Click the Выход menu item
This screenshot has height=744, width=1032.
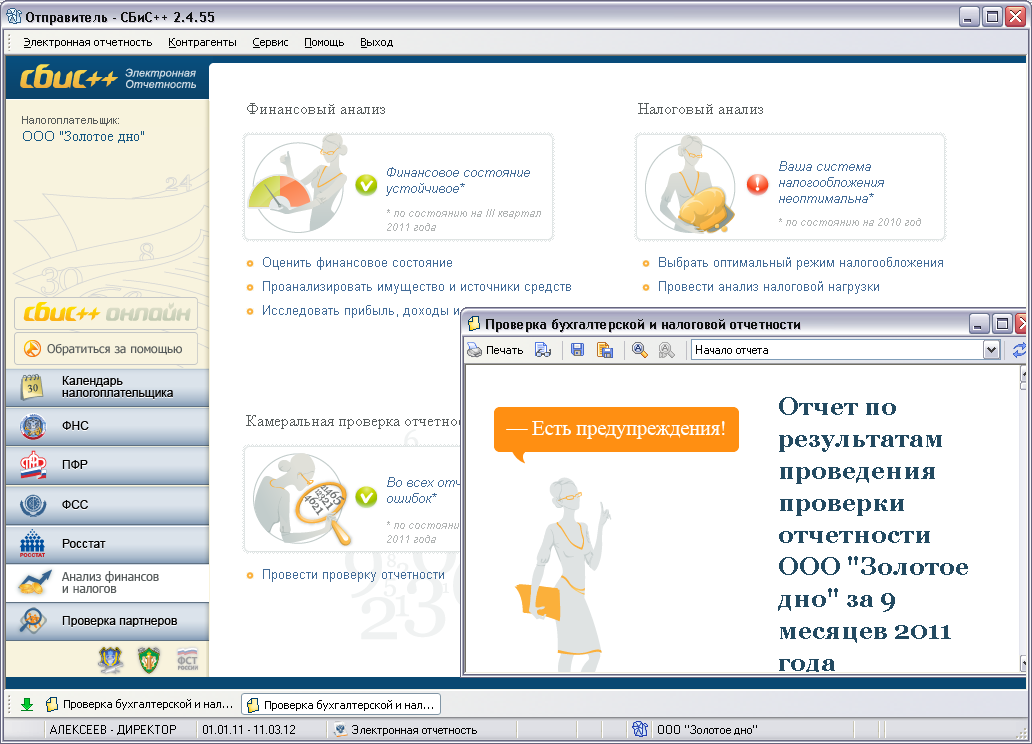(376, 42)
